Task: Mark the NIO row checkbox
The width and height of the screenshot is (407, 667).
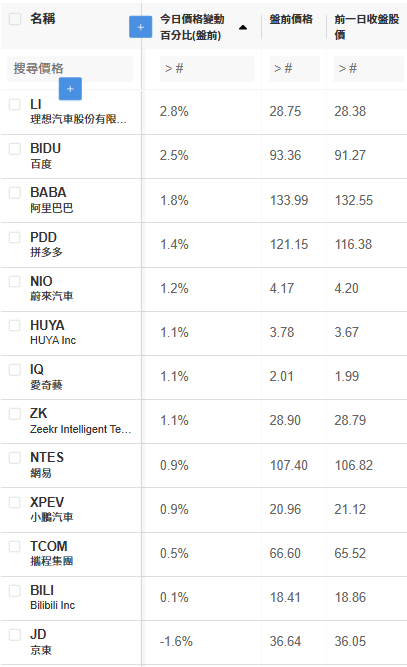Action: (x=15, y=281)
